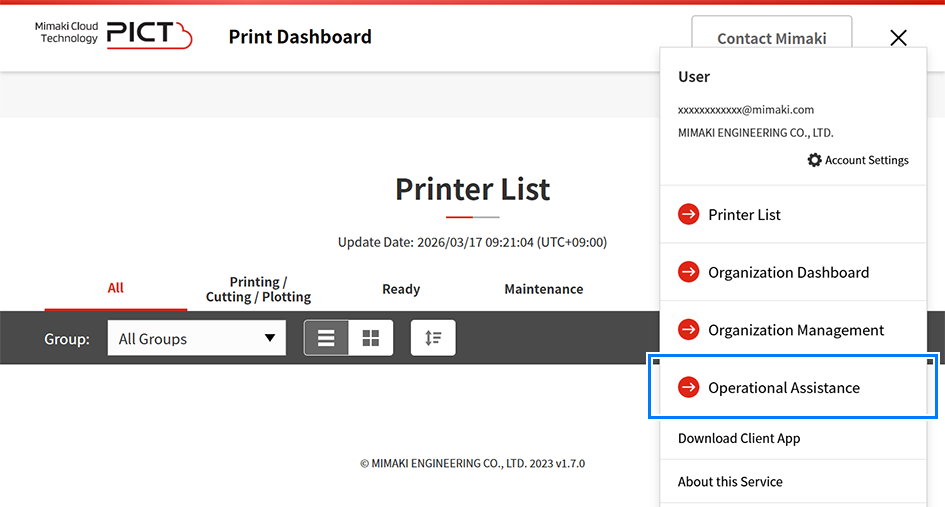The image size is (945, 507).
Task: Switch to Printing / Cutting / Plotting tab
Action: 259,289
